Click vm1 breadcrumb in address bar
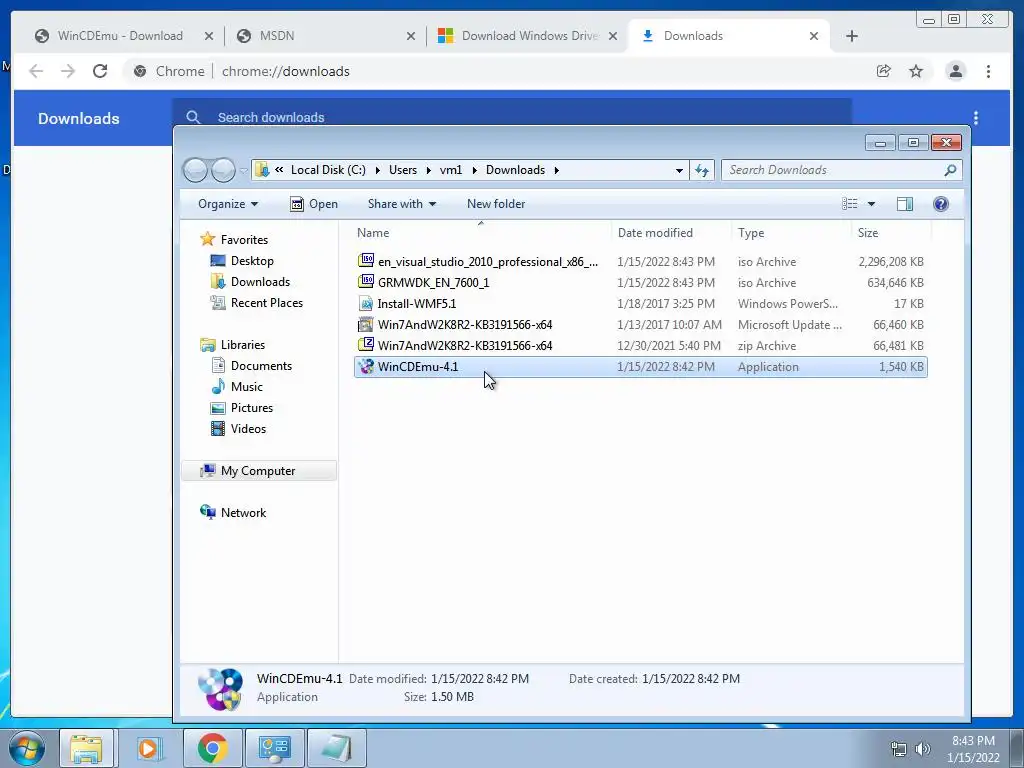Image resolution: width=1024 pixels, height=768 pixels. point(451,170)
